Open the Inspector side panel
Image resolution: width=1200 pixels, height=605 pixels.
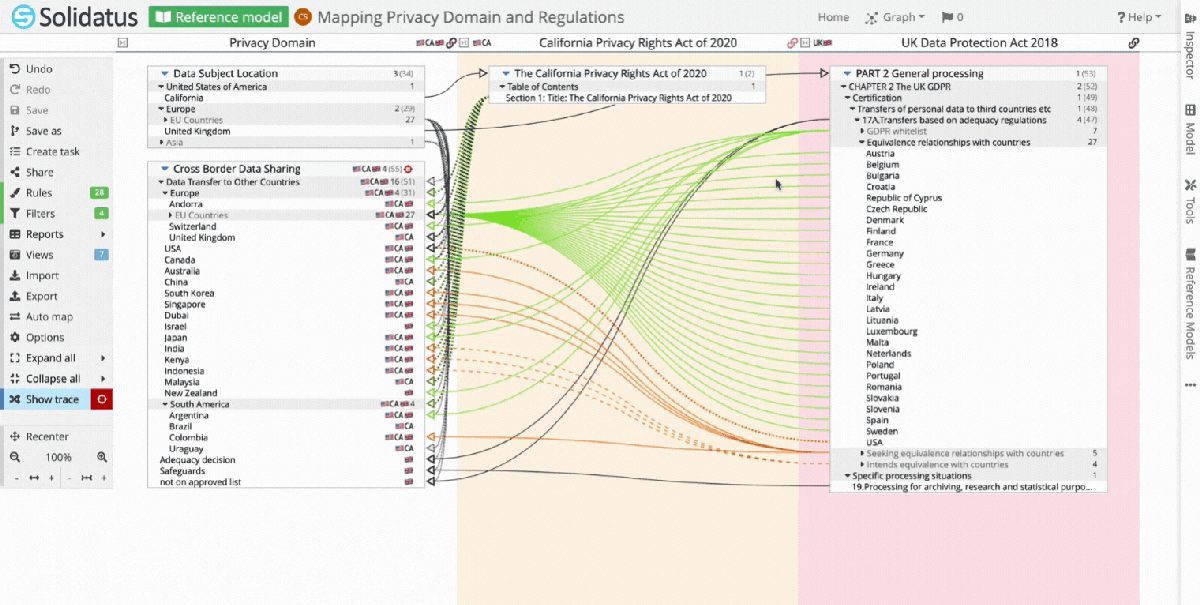[x=1189, y=48]
